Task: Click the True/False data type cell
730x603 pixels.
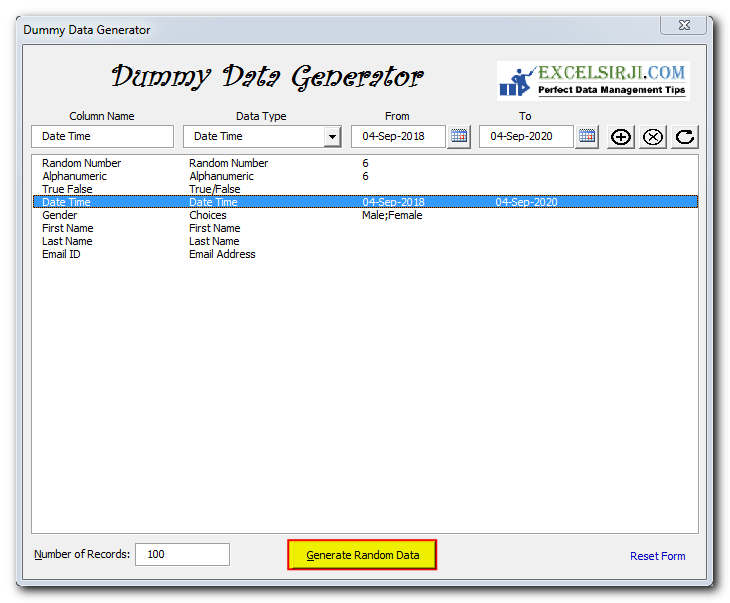Action: pos(215,189)
